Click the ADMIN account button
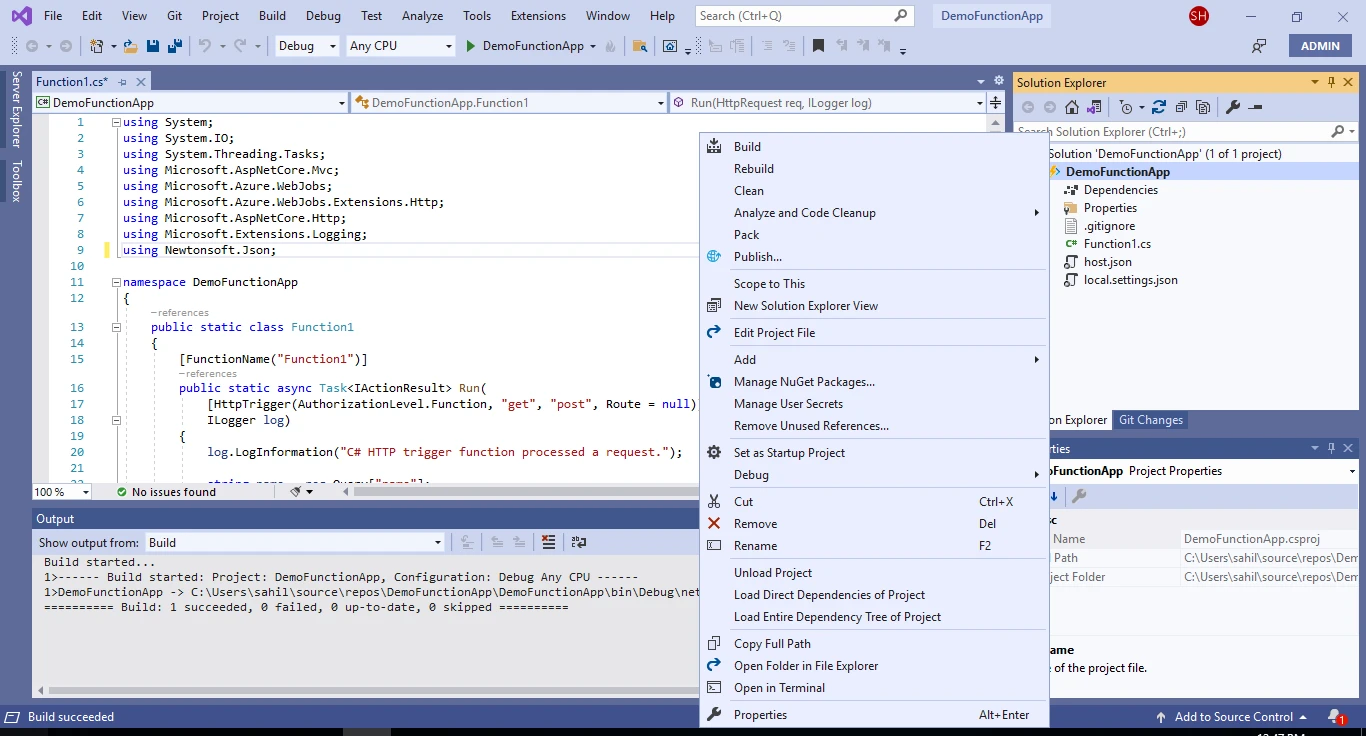Image resolution: width=1366 pixels, height=736 pixels. [1319, 46]
